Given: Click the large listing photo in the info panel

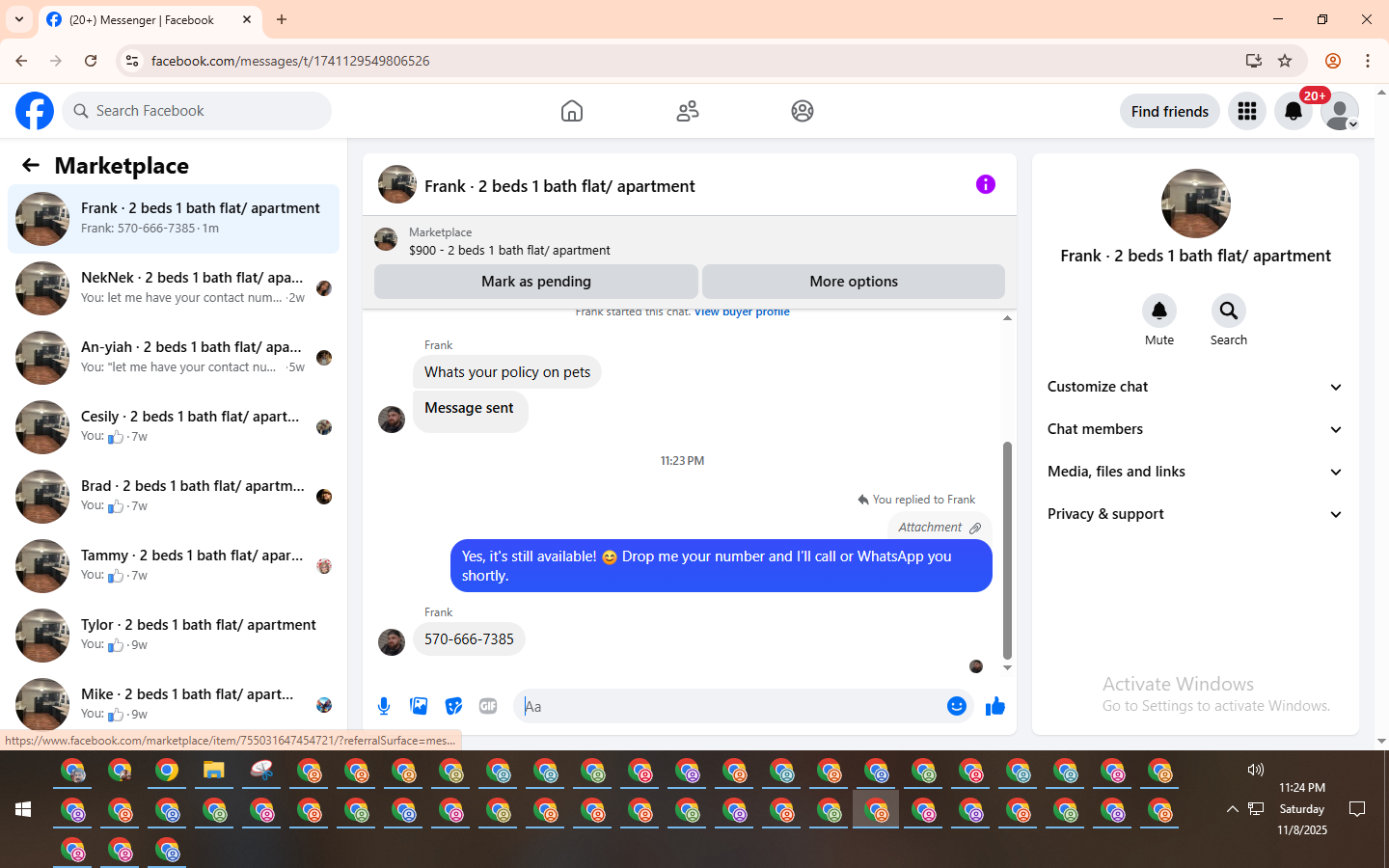Looking at the screenshot, I should [x=1195, y=203].
